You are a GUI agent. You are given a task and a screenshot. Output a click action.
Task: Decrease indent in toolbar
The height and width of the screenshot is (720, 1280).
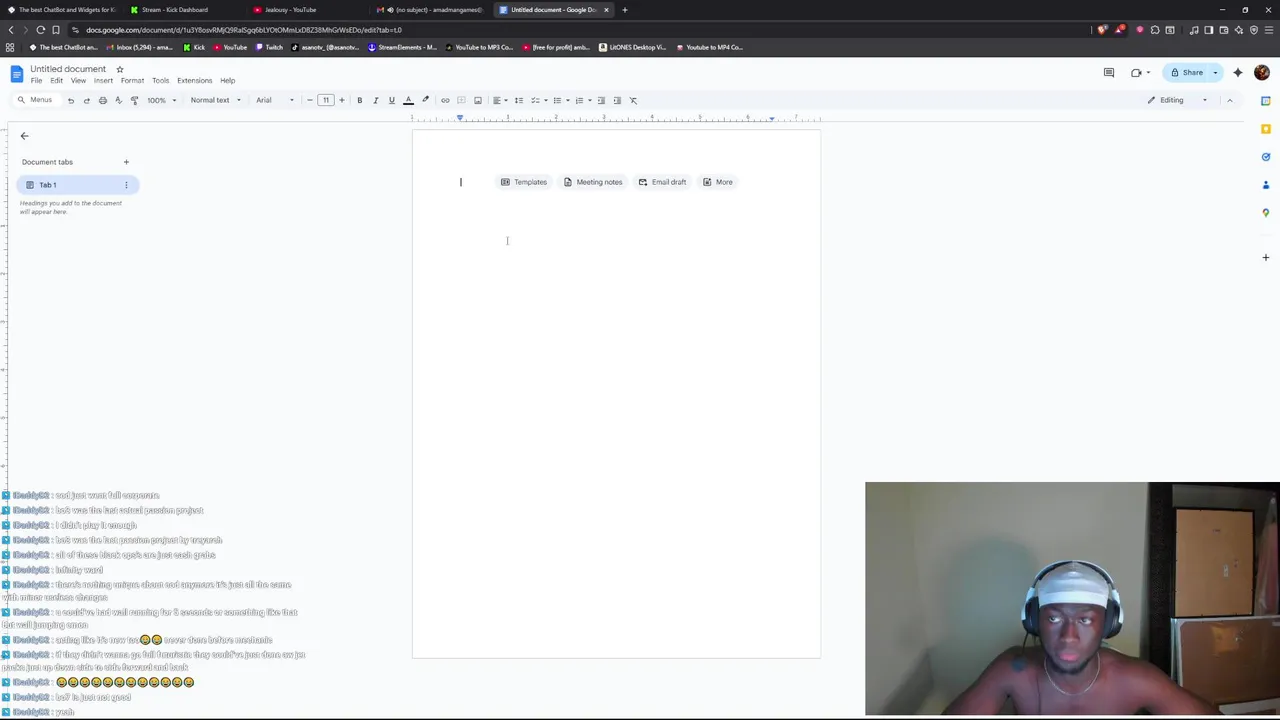(x=601, y=100)
